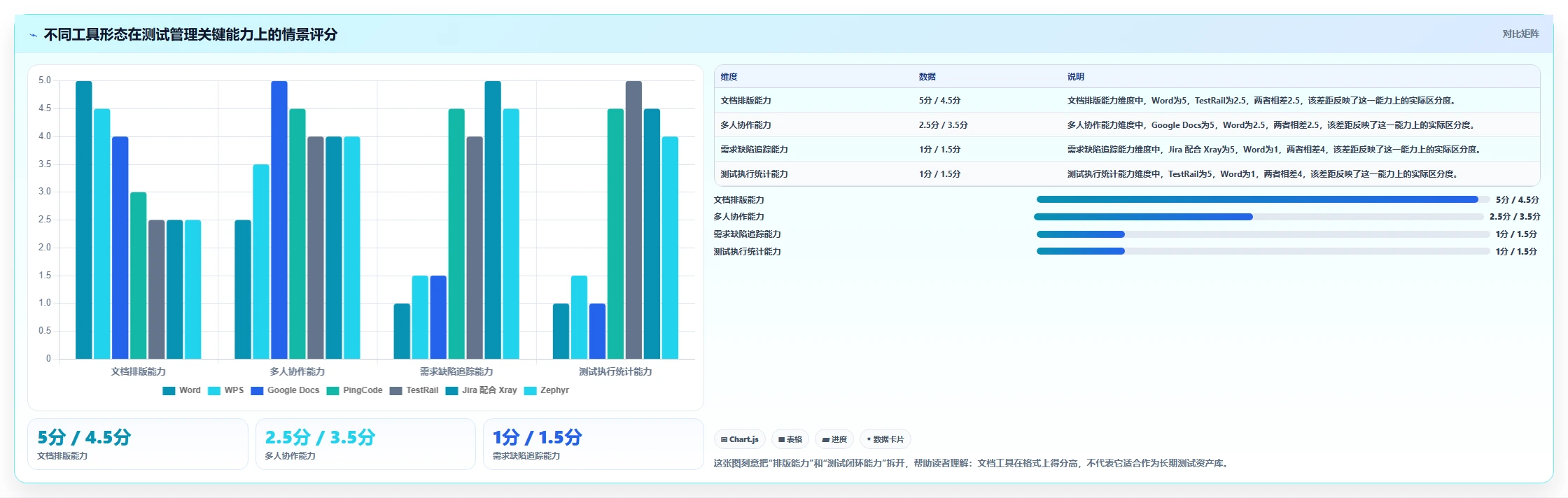
Task: Click 测试执行统计能力 cell in the table
Action: tap(754, 174)
